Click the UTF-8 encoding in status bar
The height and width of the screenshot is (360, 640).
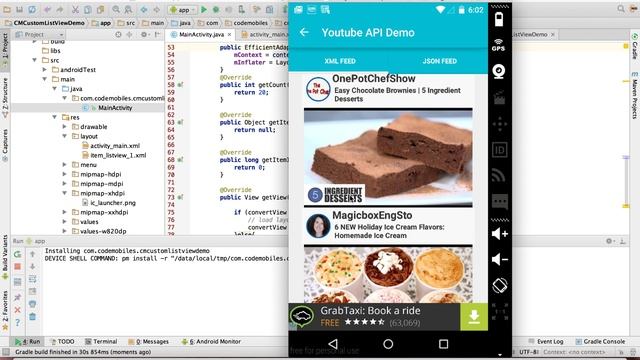(x=528, y=352)
